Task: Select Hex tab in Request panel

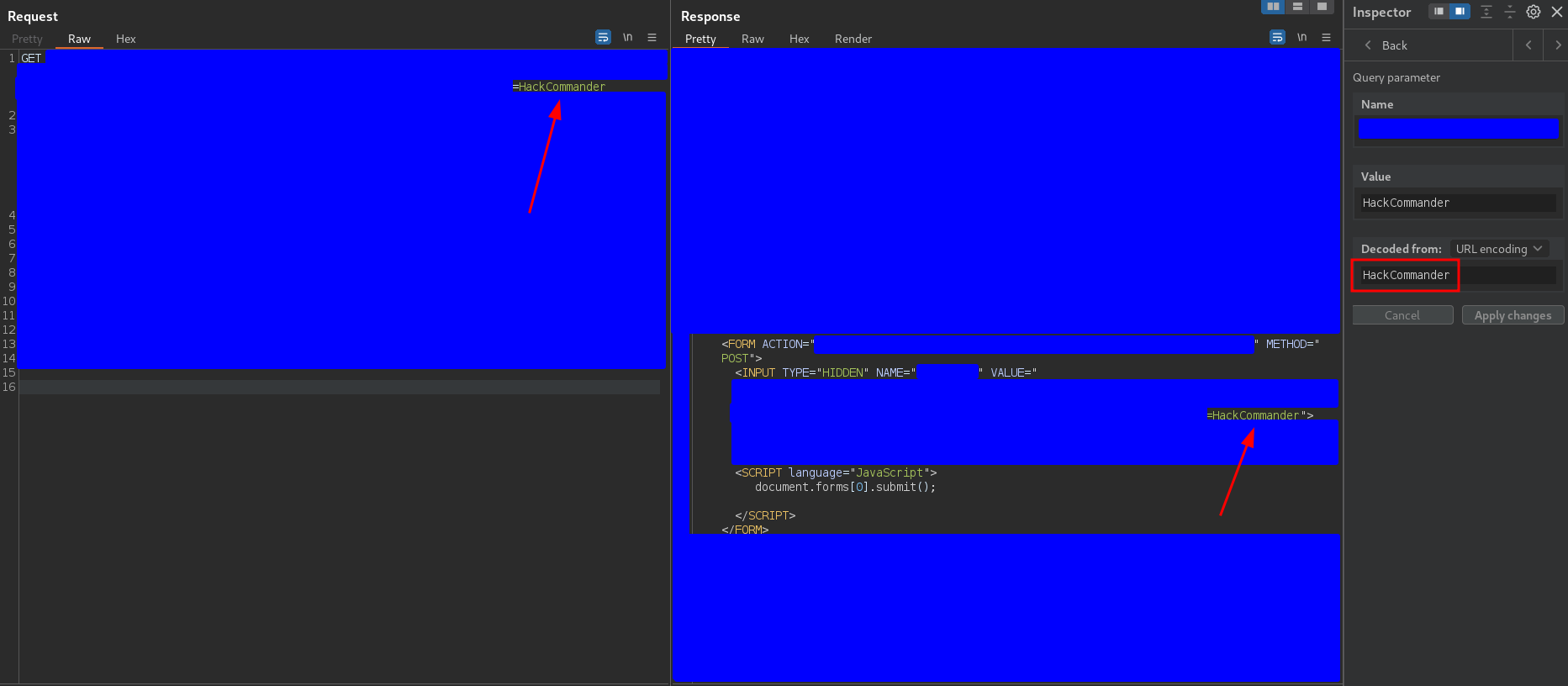Action: pos(125,39)
